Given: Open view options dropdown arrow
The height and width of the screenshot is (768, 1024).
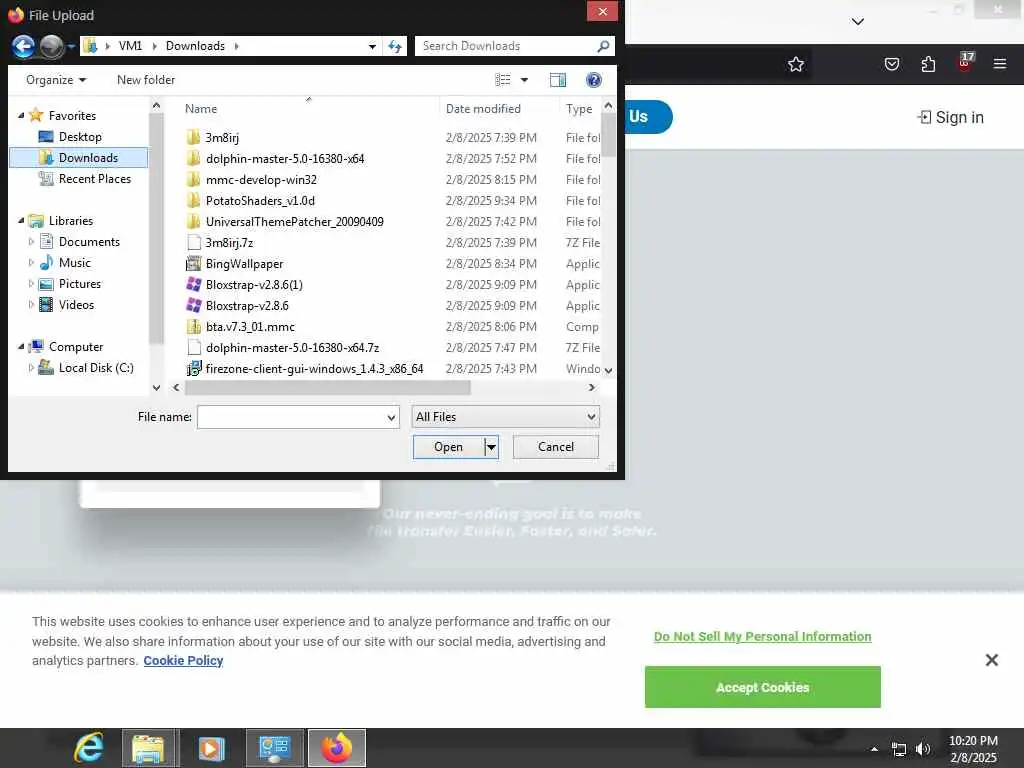Looking at the screenshot, I should pyautogui.click(x=524, y=80).
